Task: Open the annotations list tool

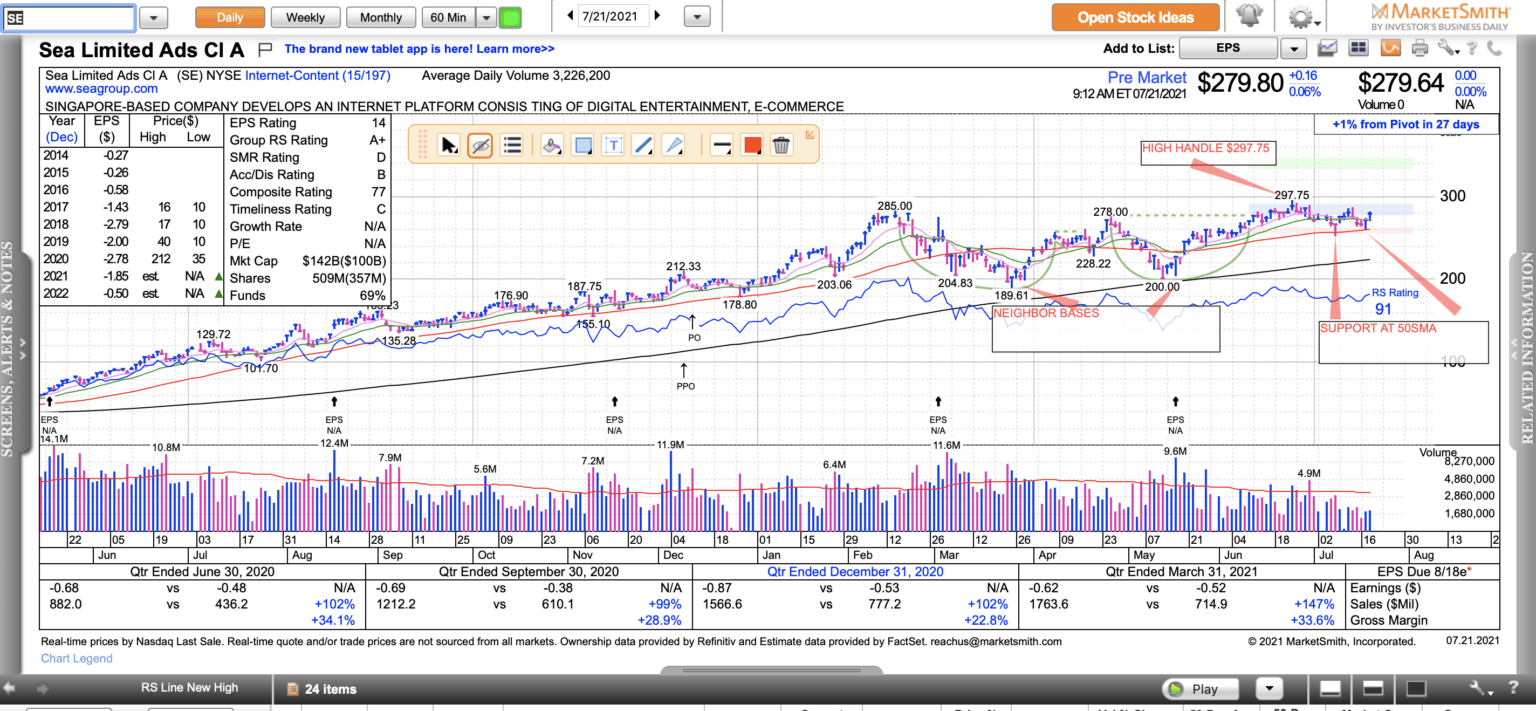Action: click(x=512, y=145)
